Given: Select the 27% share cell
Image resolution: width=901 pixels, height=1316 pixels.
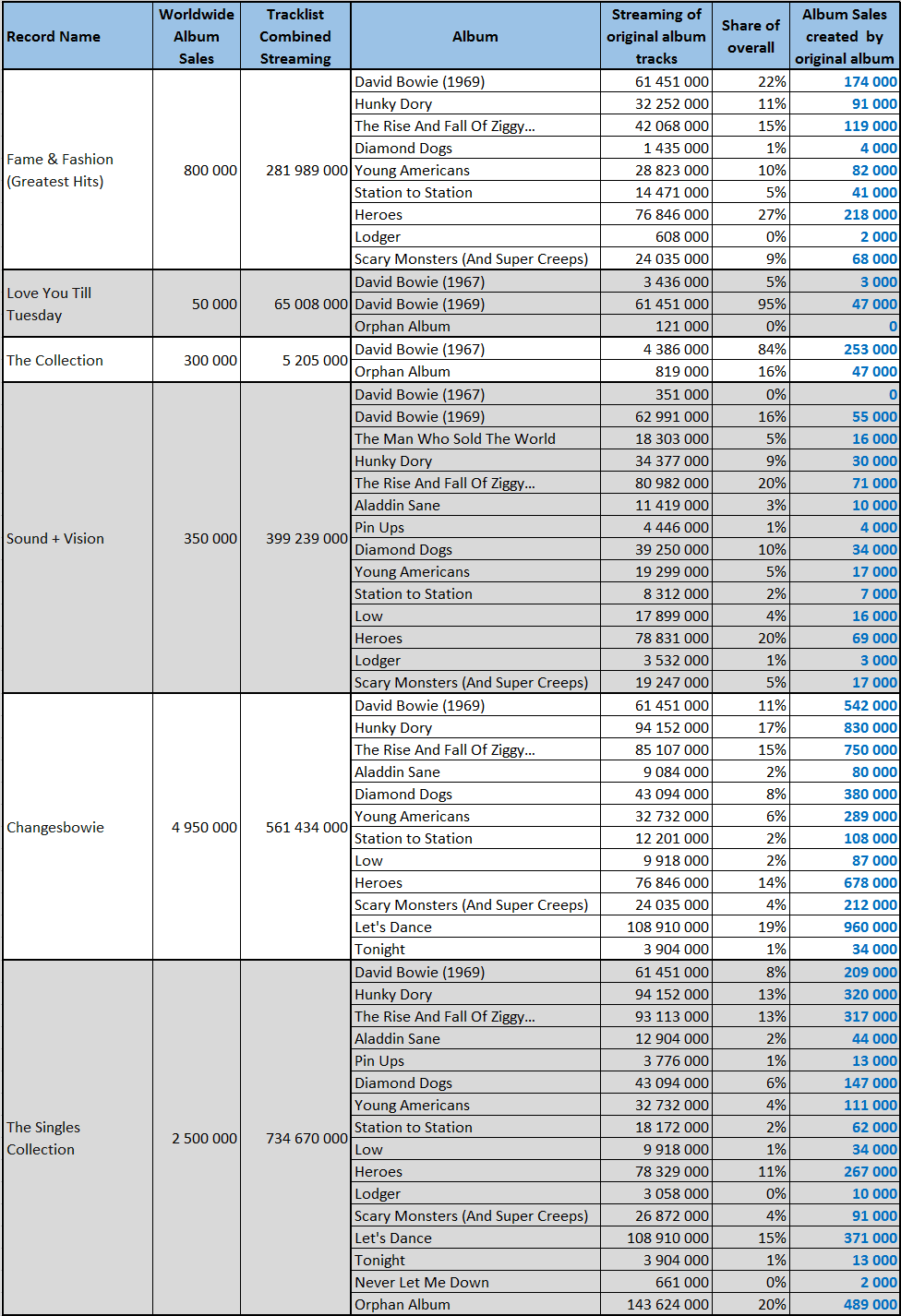Looking at the screenshot, I should point(751,214).
